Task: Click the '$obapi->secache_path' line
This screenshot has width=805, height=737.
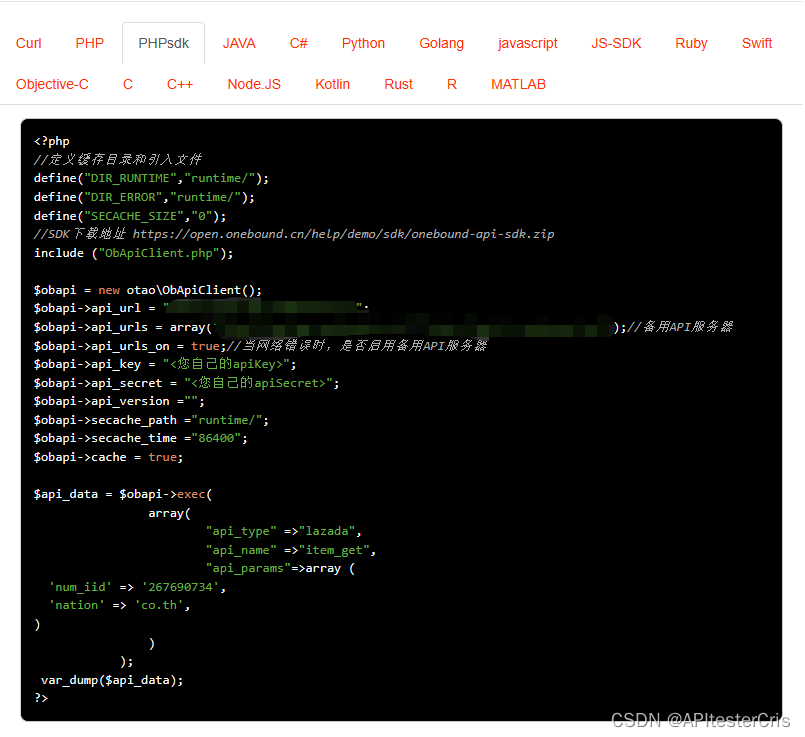Action: [151, 420]
